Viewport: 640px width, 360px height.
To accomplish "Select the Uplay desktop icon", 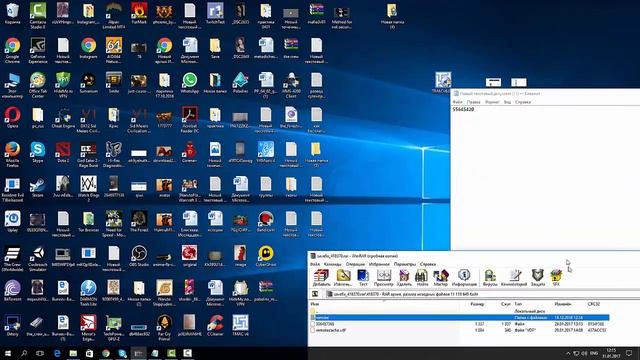I will pyautogui.click(x=13, y=222).
